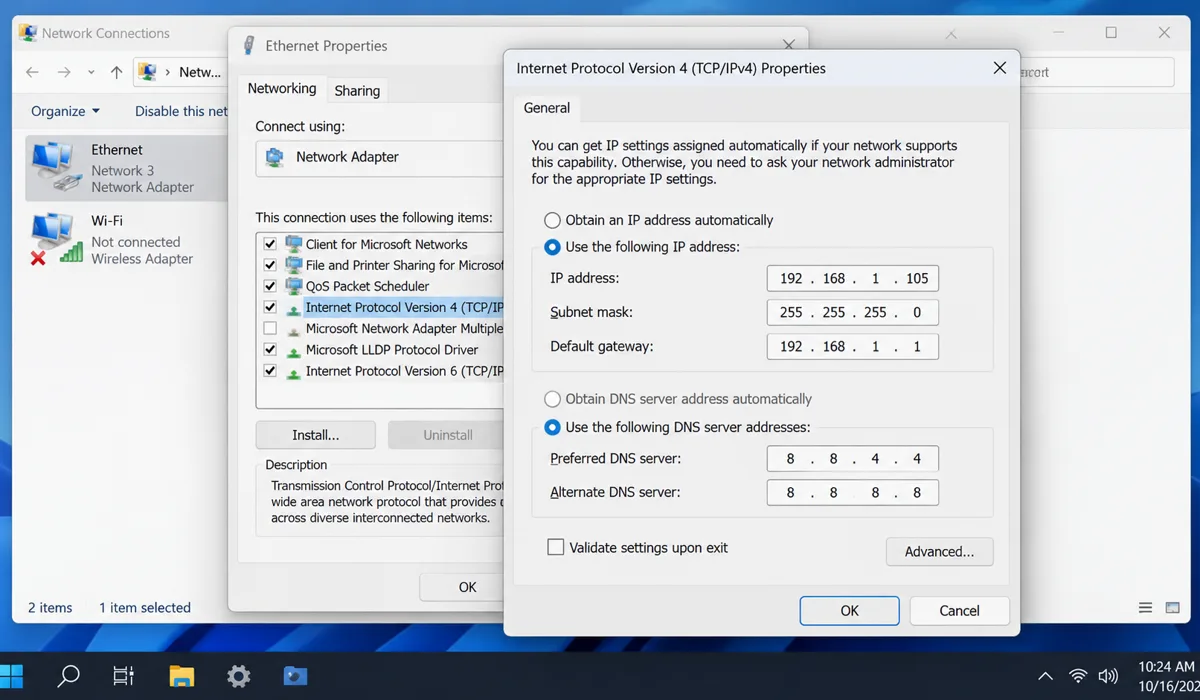Uncheck QoS Packet Scheduler
This screenshot has width=1200, height=700.
pyautogui.click(x=270, y=286)
